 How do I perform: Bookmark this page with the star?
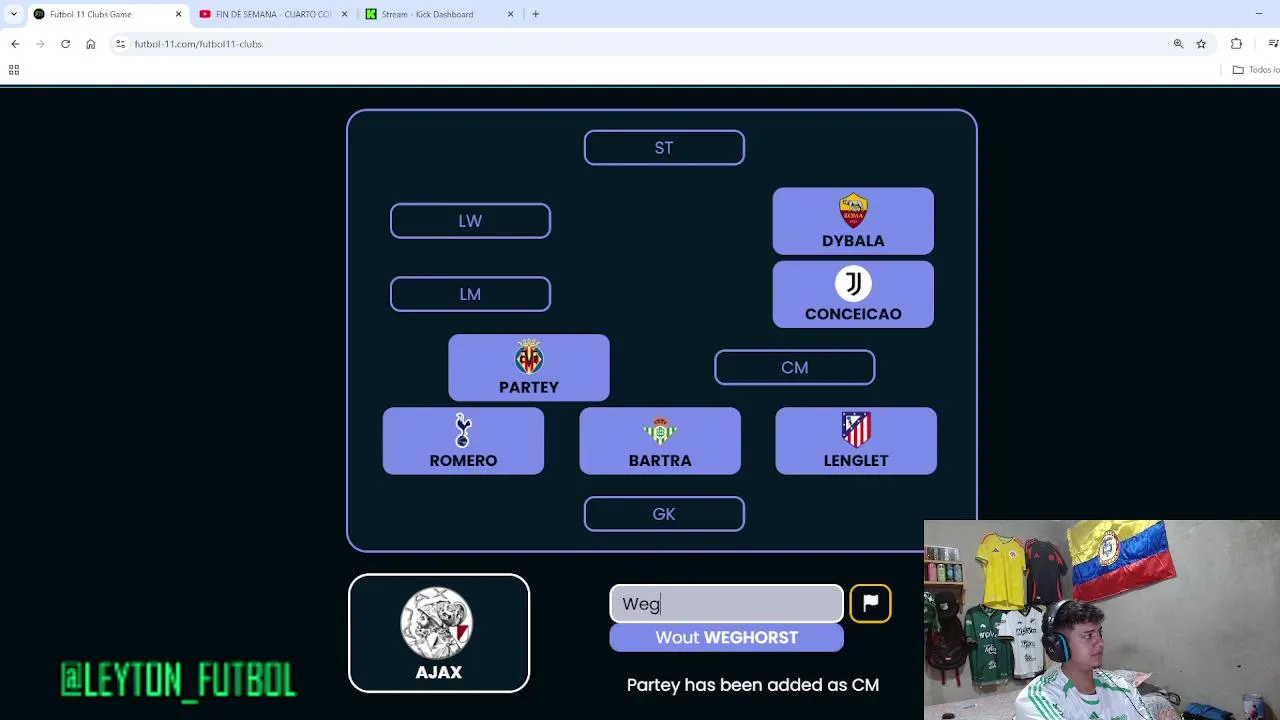(1201, 44)
